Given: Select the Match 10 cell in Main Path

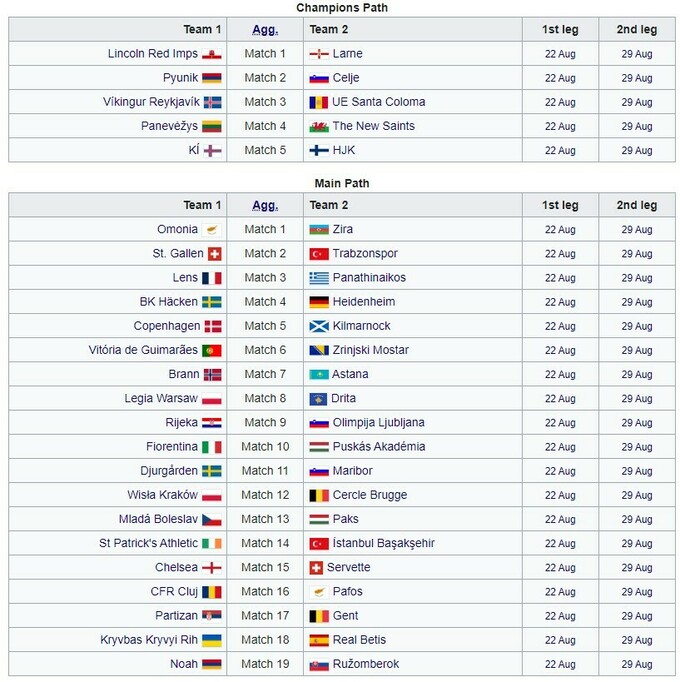Looking at the screenshot, I should pyautogui.click(x=265, y=447).
